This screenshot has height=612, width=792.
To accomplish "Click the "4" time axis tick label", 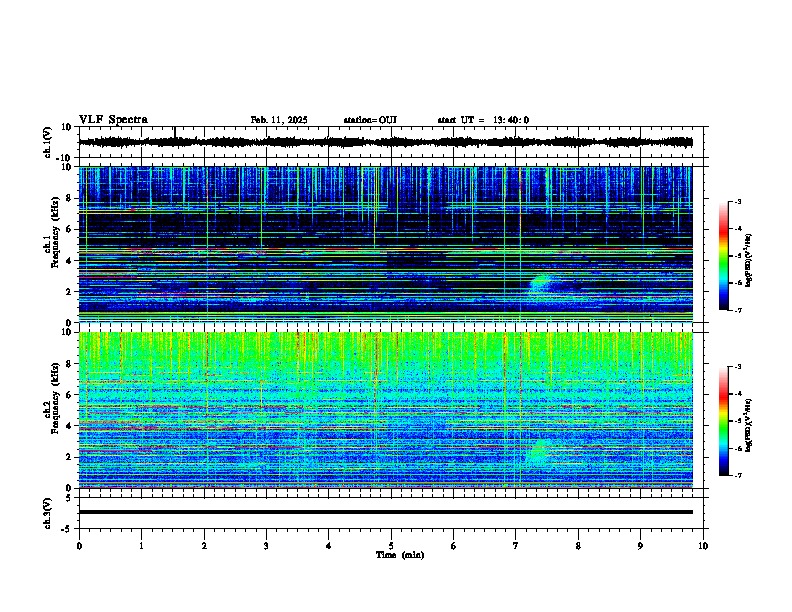I will [x=329, y=546].
